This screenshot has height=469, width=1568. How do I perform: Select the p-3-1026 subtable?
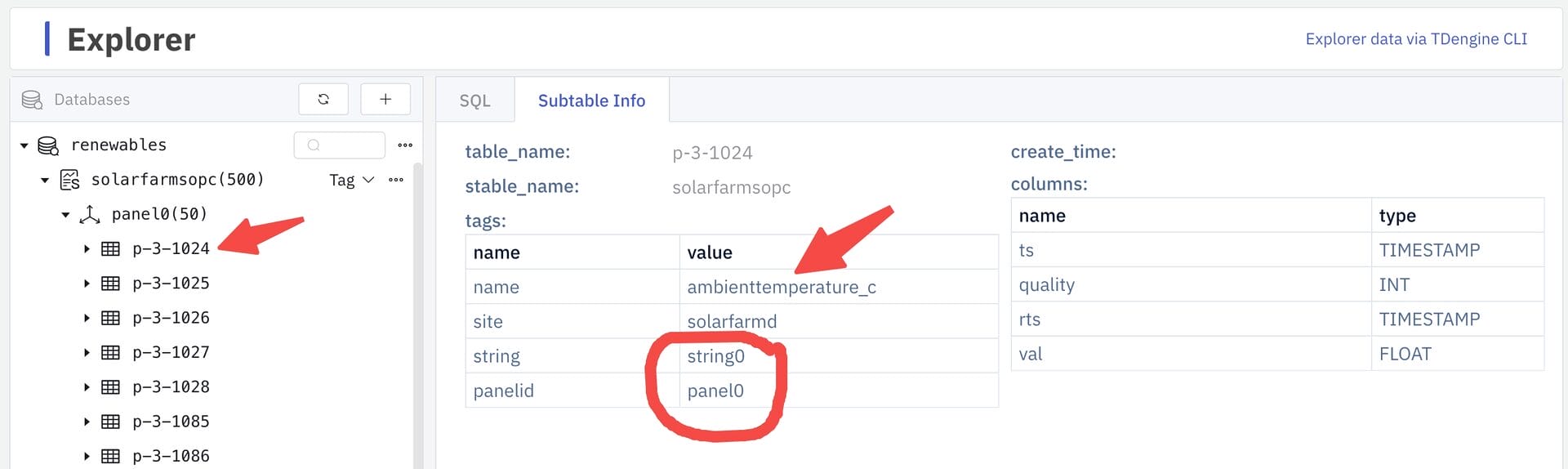click(x=171, y=318)
